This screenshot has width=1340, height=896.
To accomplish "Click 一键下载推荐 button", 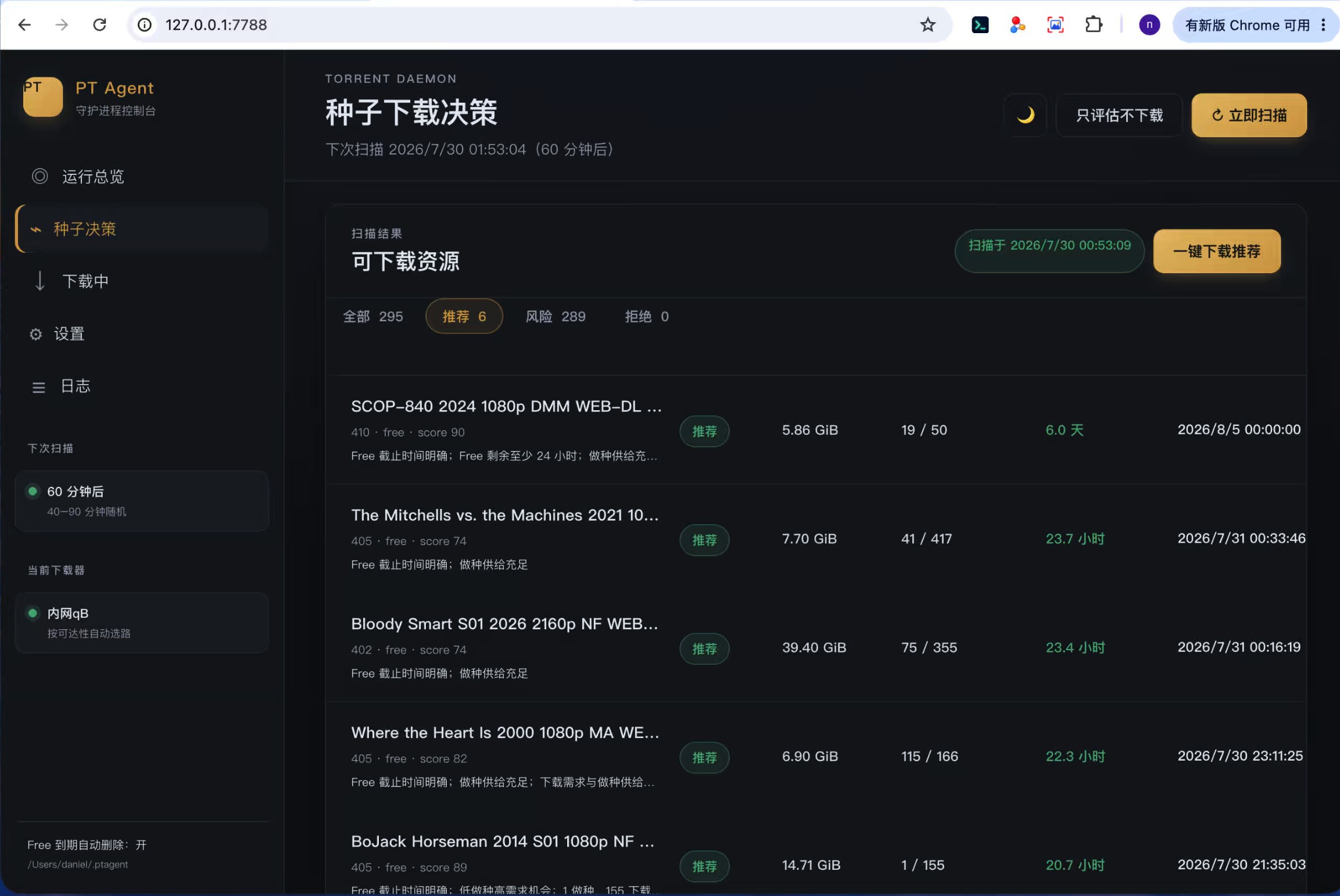I will point(1217,251).
